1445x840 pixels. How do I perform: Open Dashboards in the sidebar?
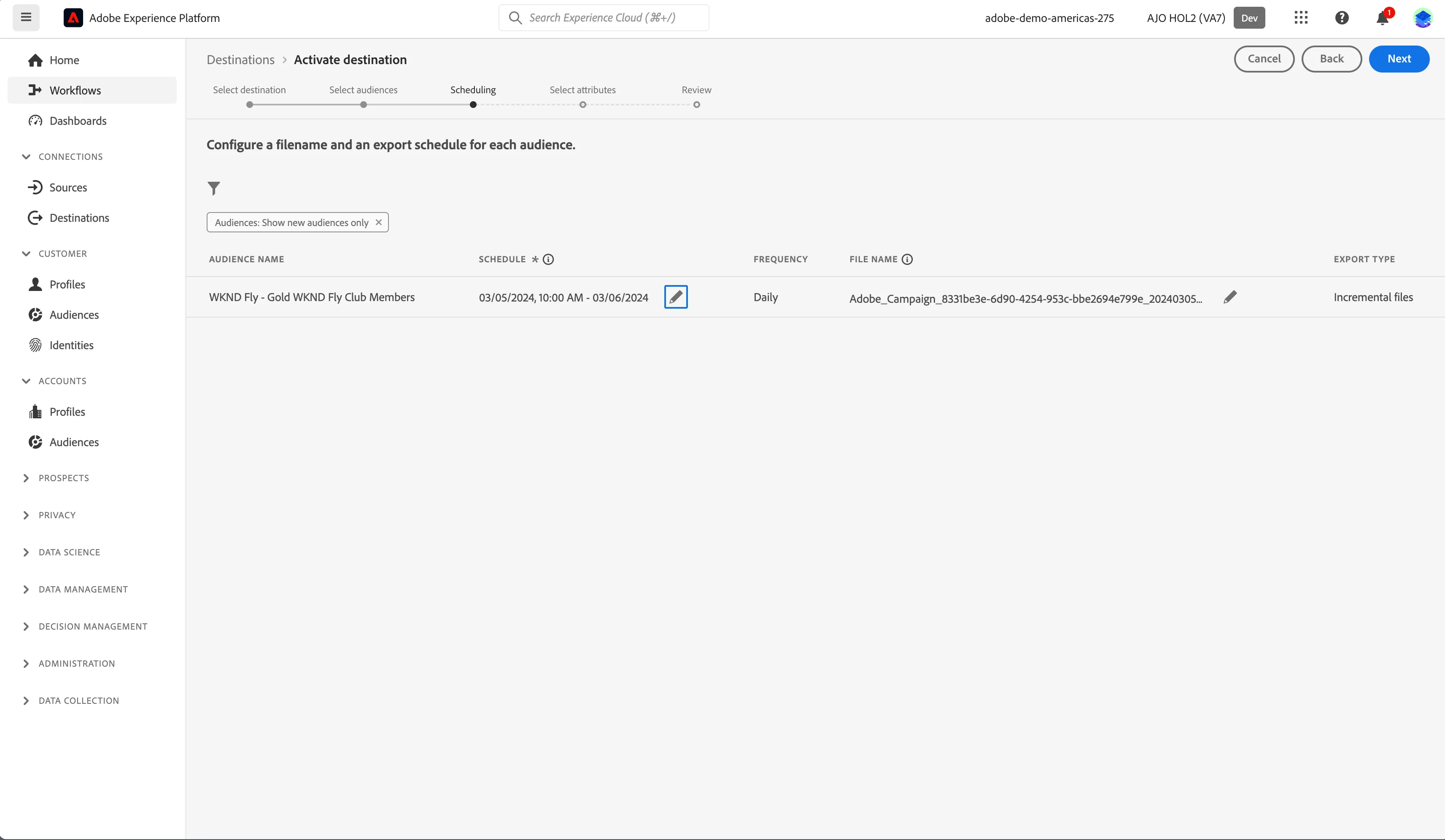tap(92, 121)
